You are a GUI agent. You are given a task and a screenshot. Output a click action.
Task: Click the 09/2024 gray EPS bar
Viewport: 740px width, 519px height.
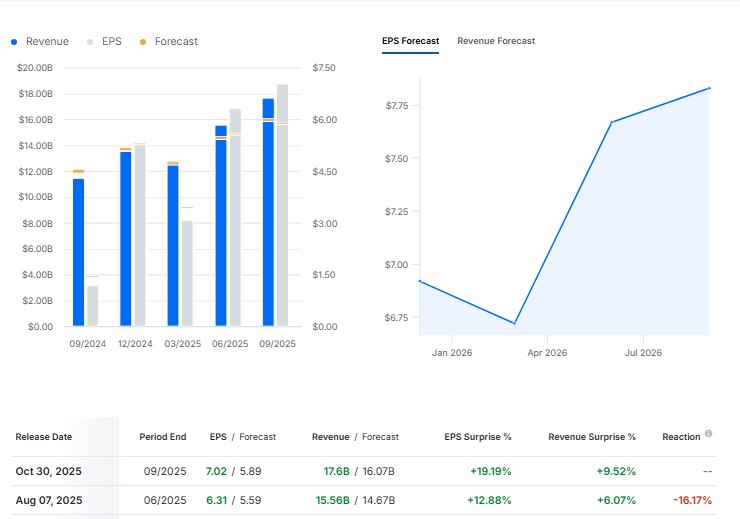[93, 305]
